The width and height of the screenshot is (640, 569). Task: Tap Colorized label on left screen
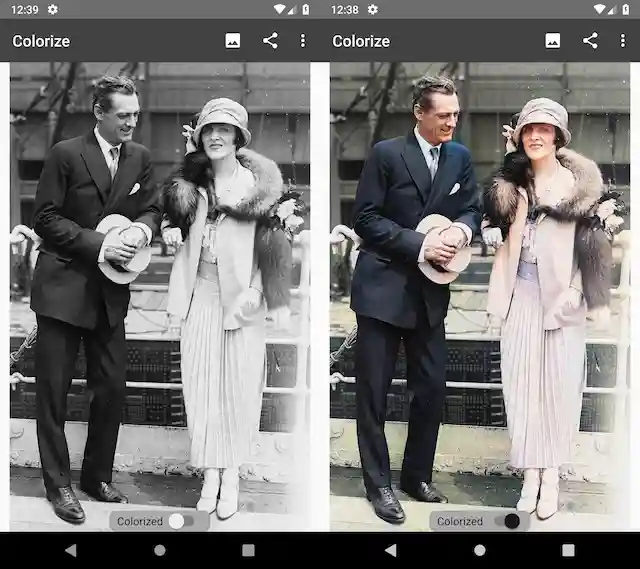click(140, 521)
